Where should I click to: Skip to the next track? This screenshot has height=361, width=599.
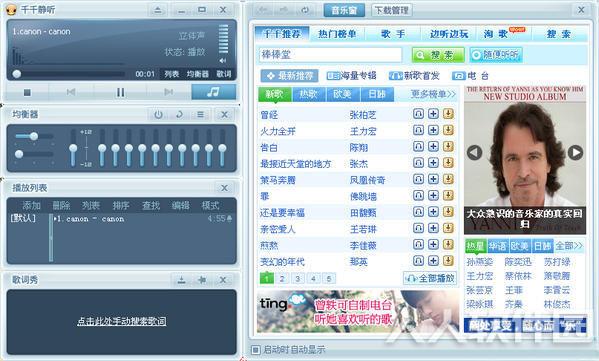point(168,92)
